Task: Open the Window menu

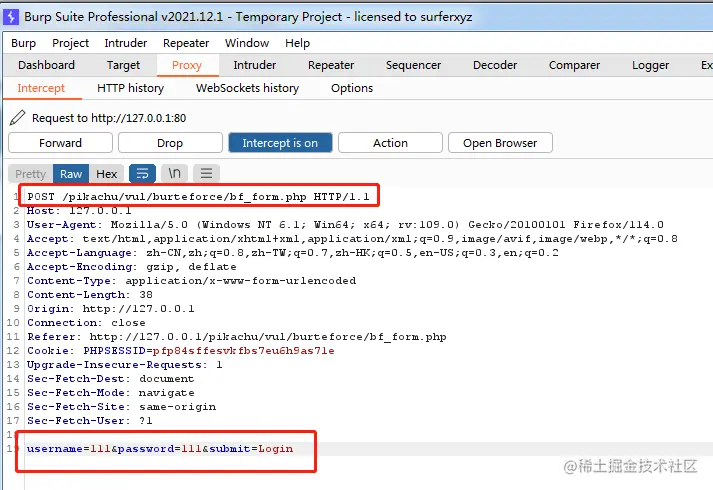Action: [x=247, y=43]
